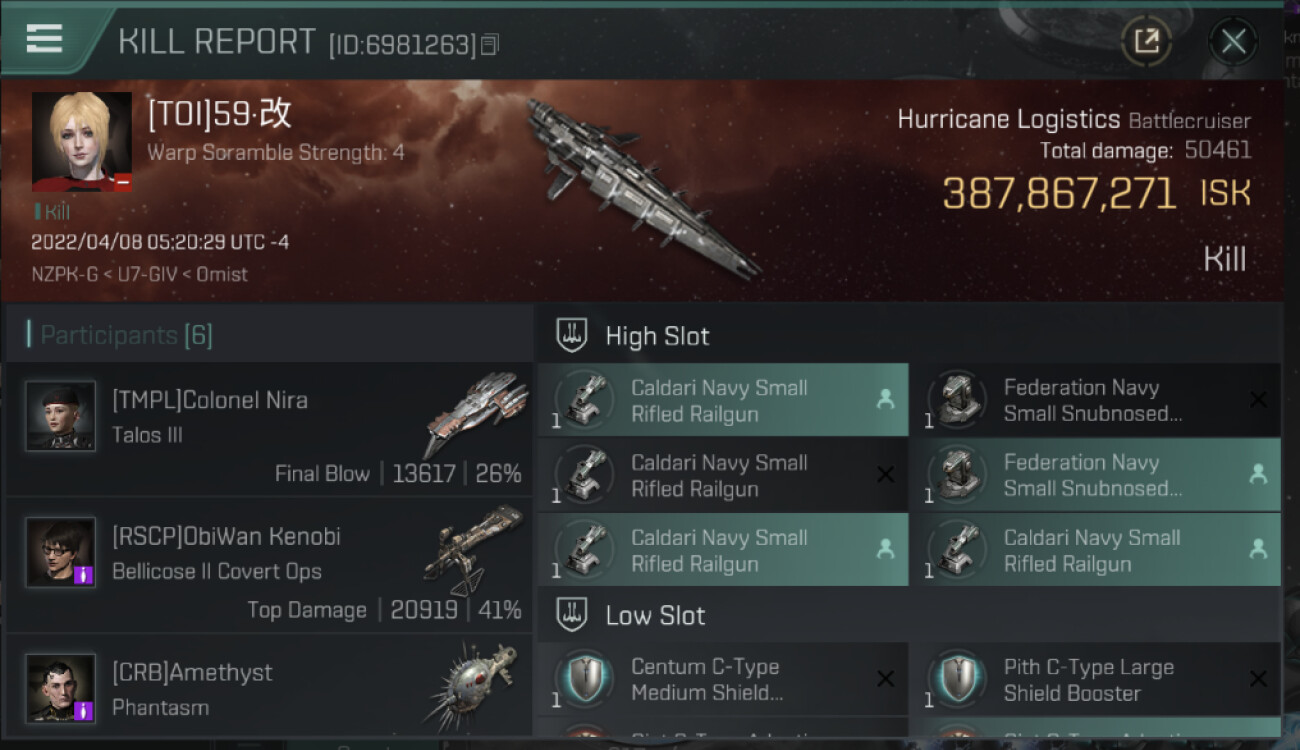
Task: Click the share kill report icon
Action: point(1146,41)
